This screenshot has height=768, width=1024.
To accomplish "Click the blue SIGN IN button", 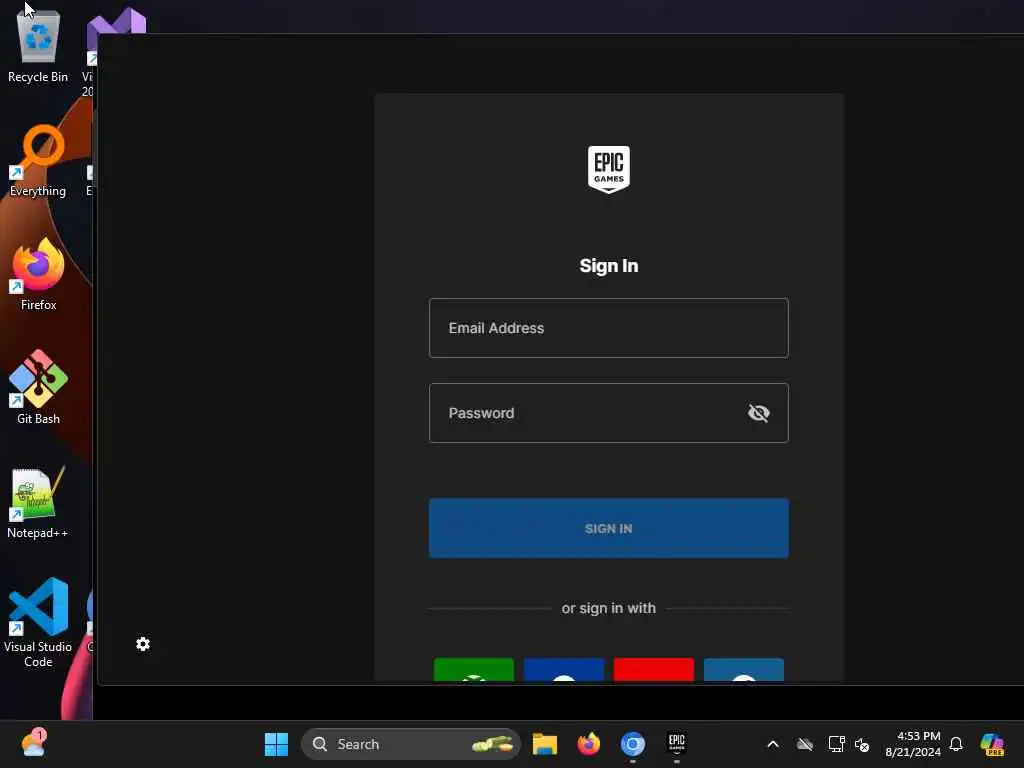I will click(x=609, y=528).
